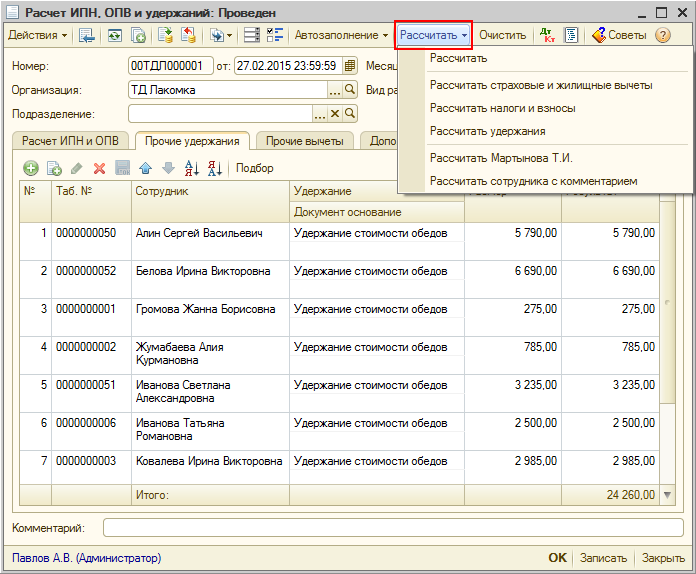Click the Move row up arrow icon
696x574 pixels.
click(x=146, y=168)
